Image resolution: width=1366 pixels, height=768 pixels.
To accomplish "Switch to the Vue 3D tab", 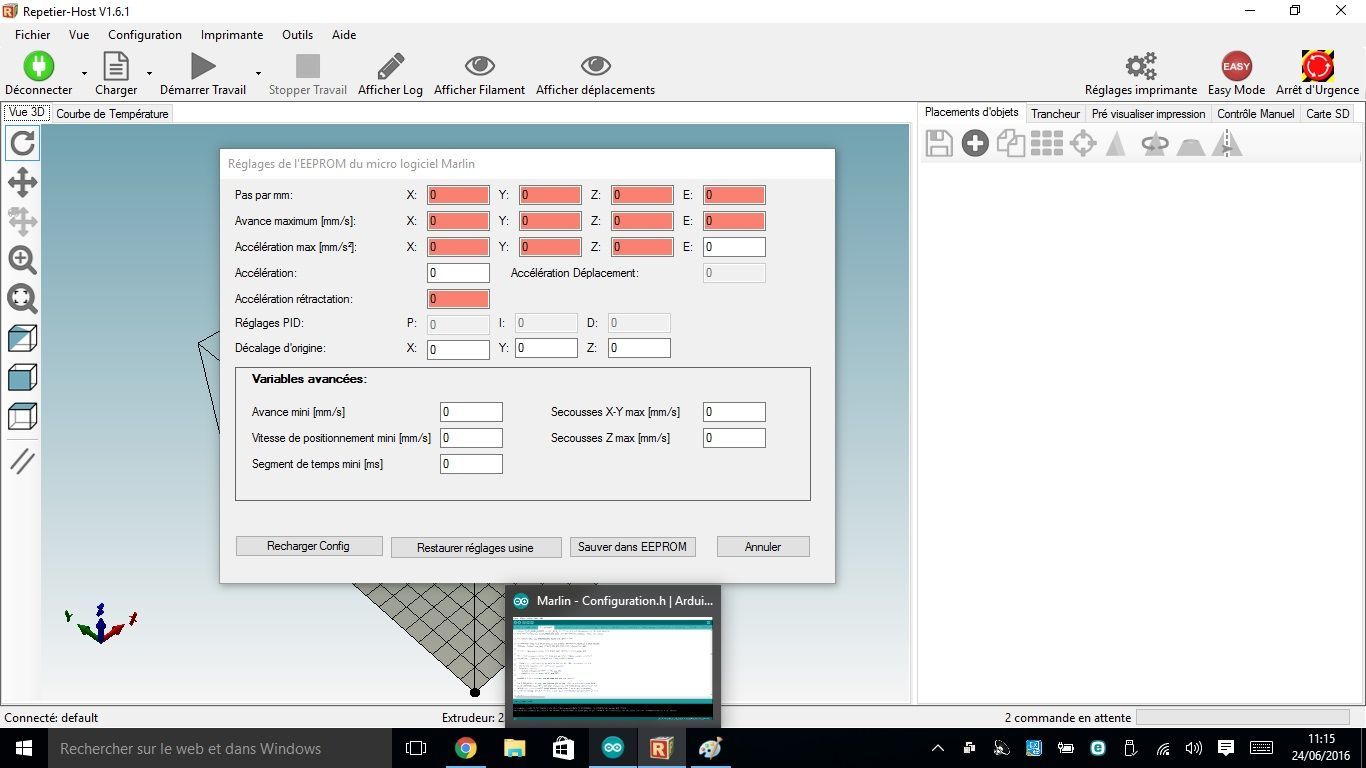I will coord(27,113).
